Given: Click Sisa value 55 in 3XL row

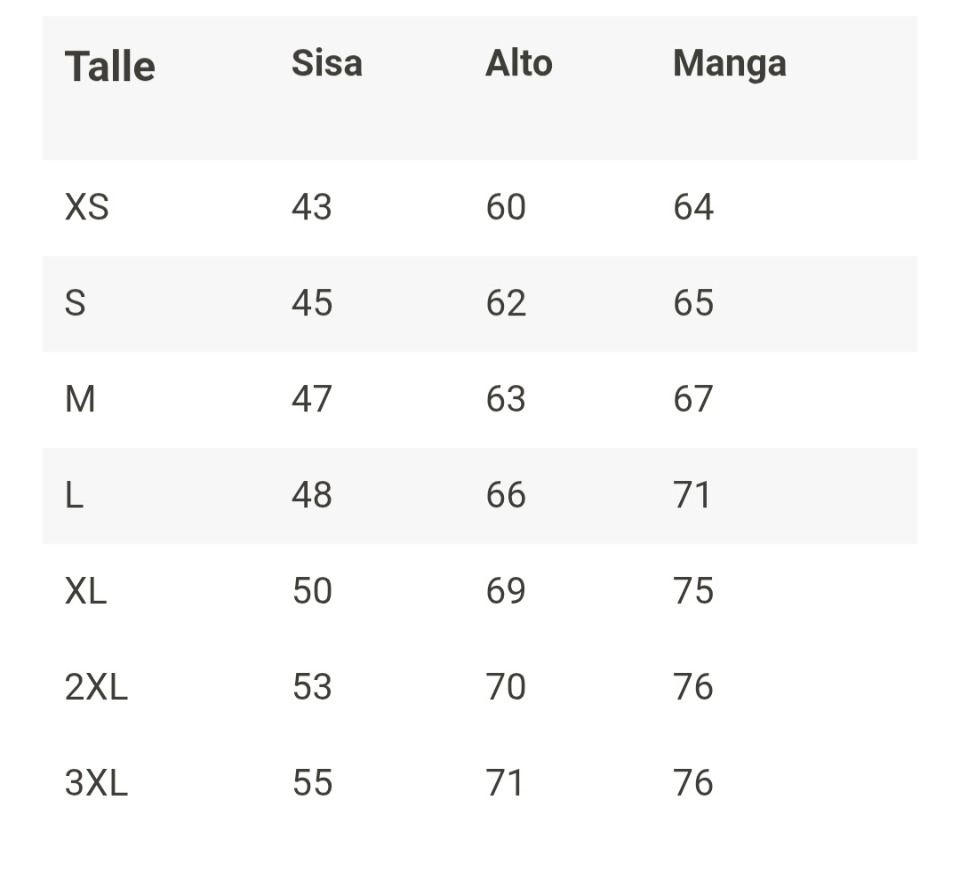Looking at the screenshot, I should (311, 783).
